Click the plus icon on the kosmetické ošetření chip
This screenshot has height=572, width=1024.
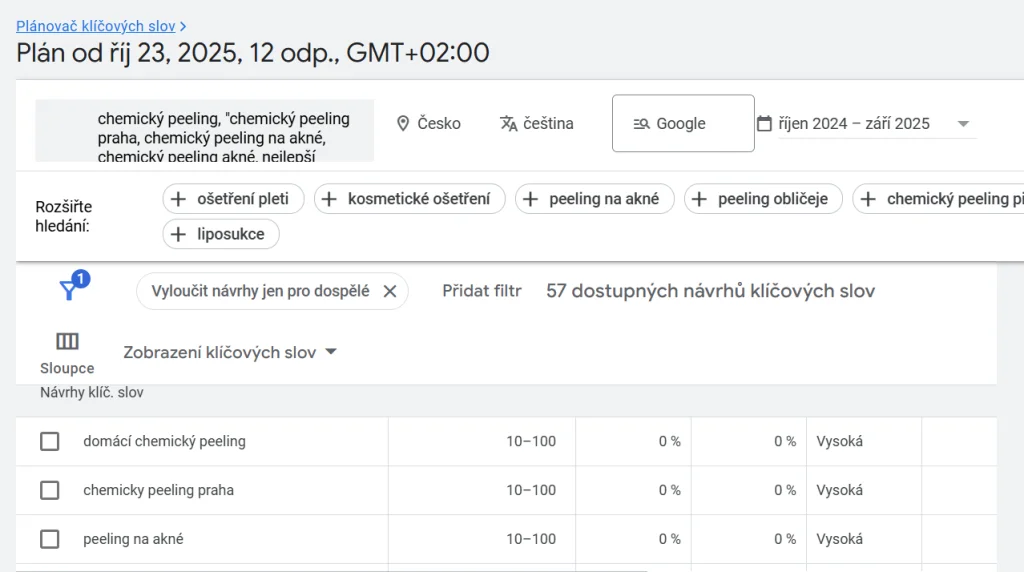click(330, 199)
